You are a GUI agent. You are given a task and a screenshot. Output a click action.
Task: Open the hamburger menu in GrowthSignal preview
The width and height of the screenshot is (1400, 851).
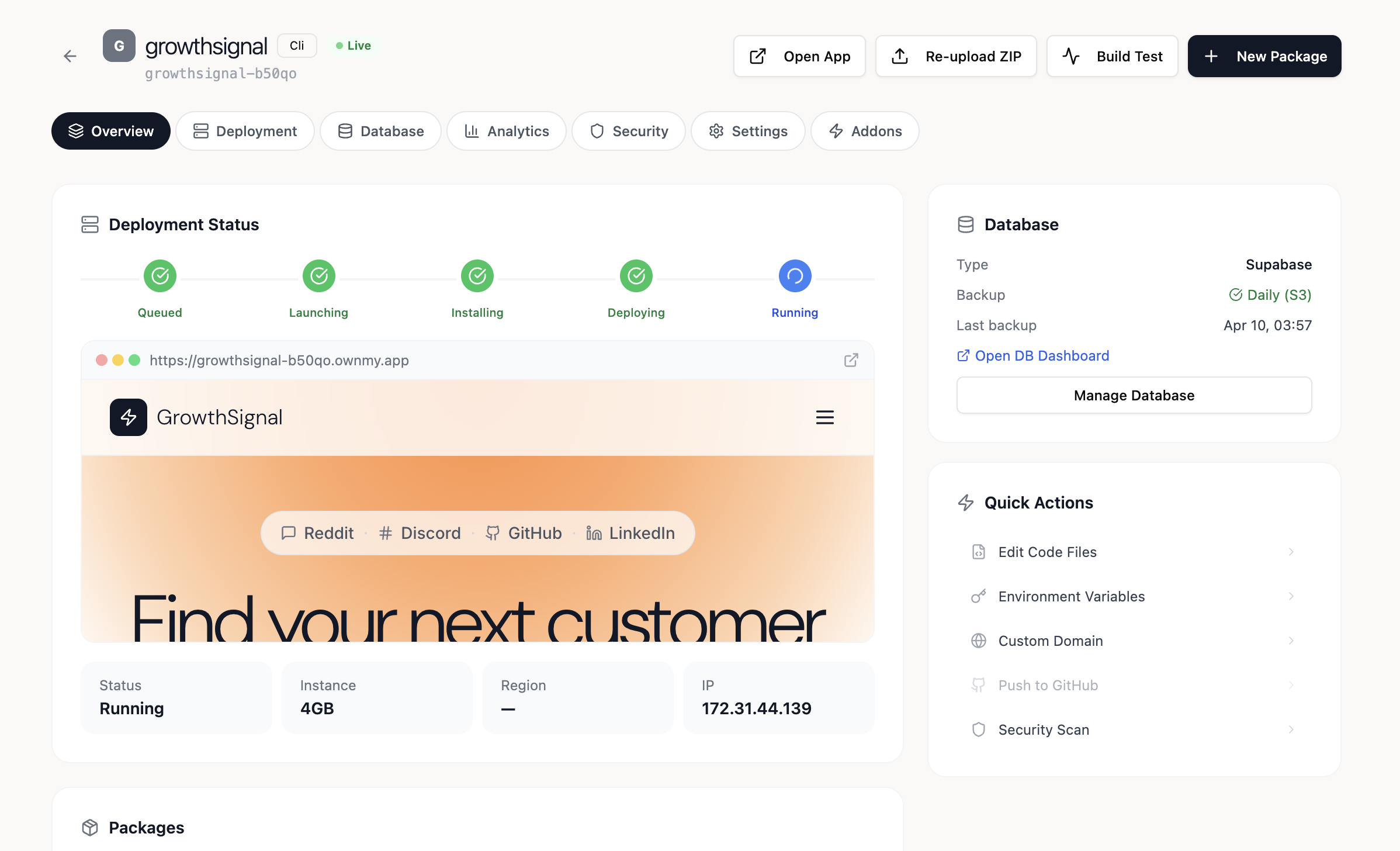[824, 417]
